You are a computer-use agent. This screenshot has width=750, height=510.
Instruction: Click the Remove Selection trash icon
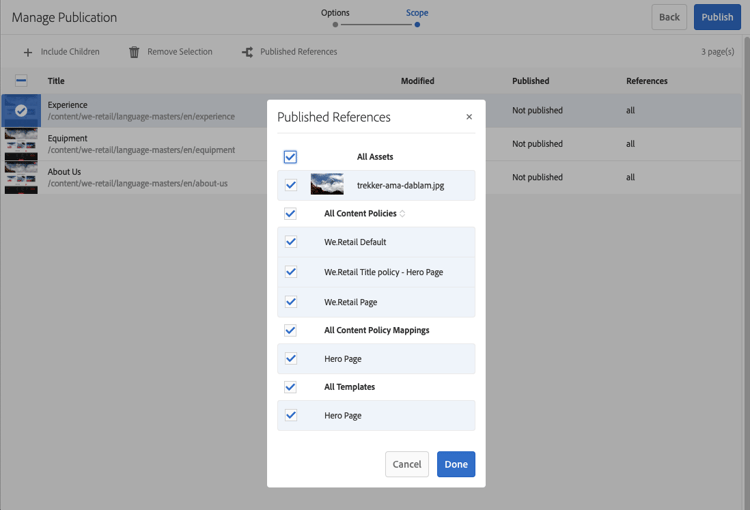[x=134, y=52]
